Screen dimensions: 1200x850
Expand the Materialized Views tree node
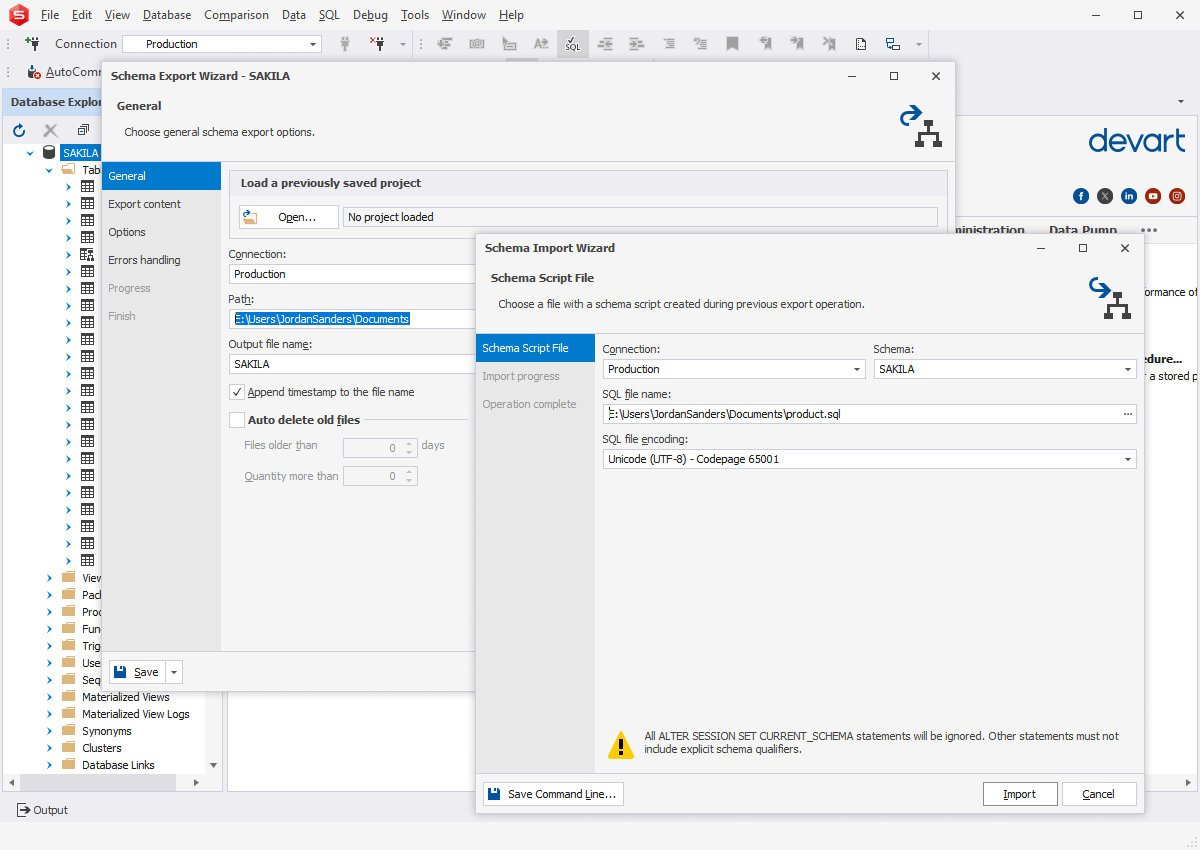[49, 697]
